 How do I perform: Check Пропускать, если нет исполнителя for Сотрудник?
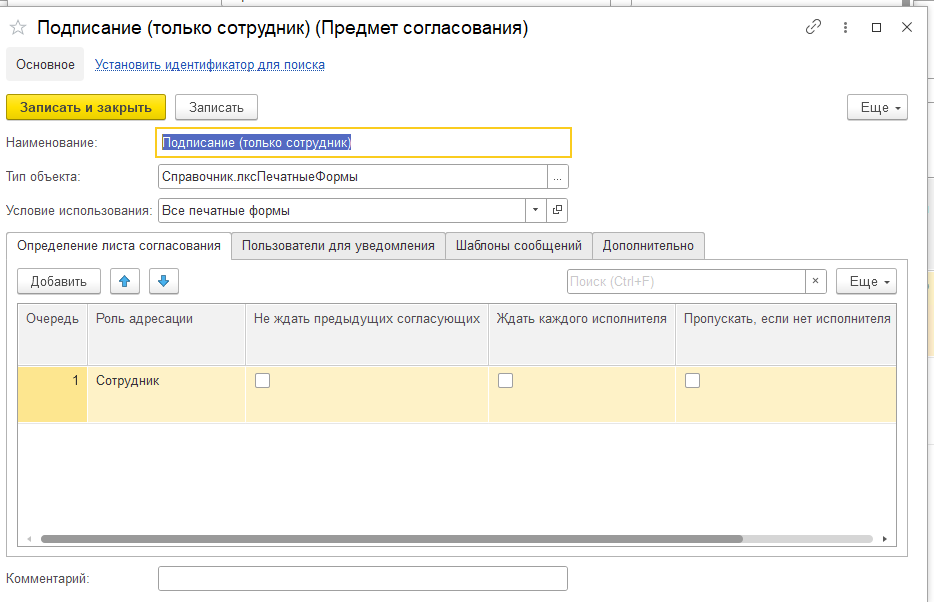(x=692, y=380)
